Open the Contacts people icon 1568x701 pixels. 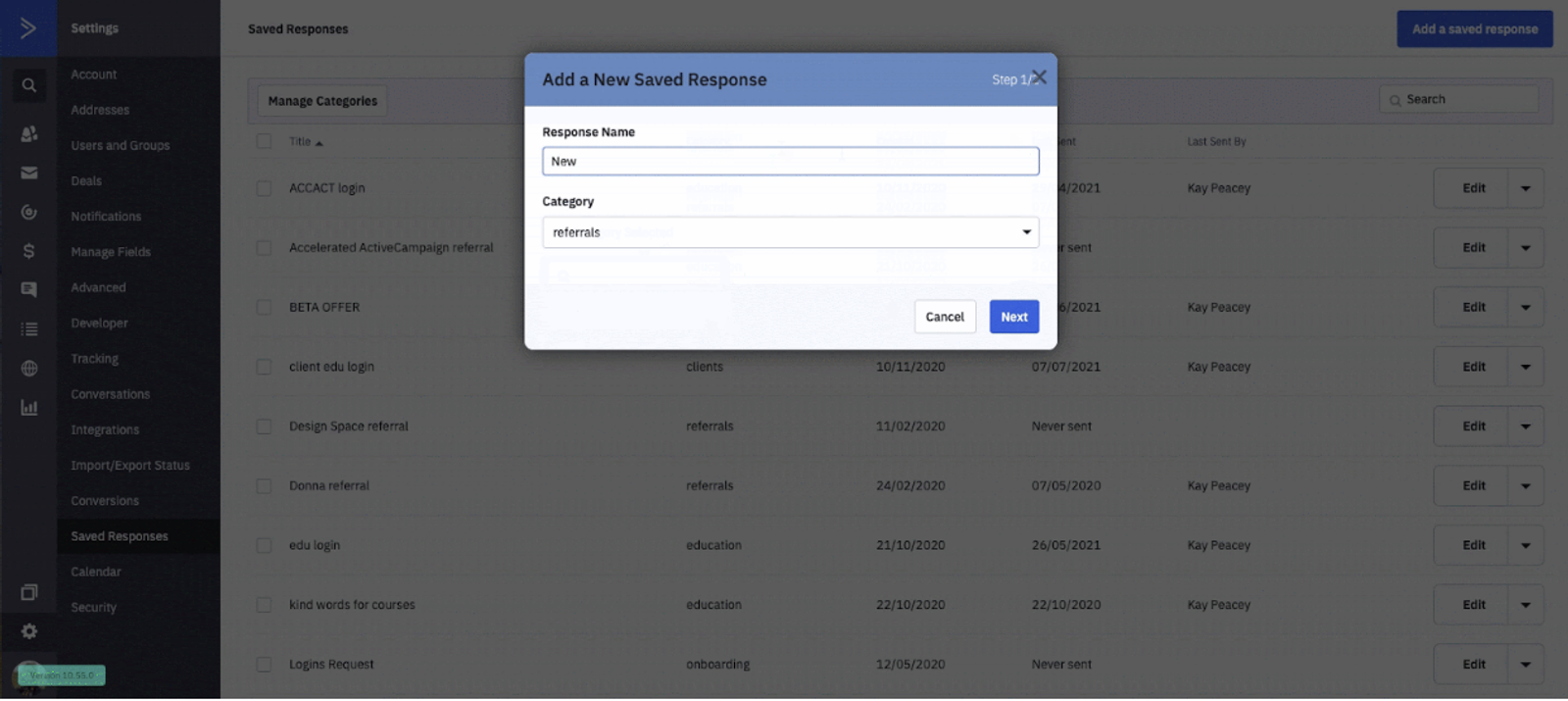pos(29,133)
